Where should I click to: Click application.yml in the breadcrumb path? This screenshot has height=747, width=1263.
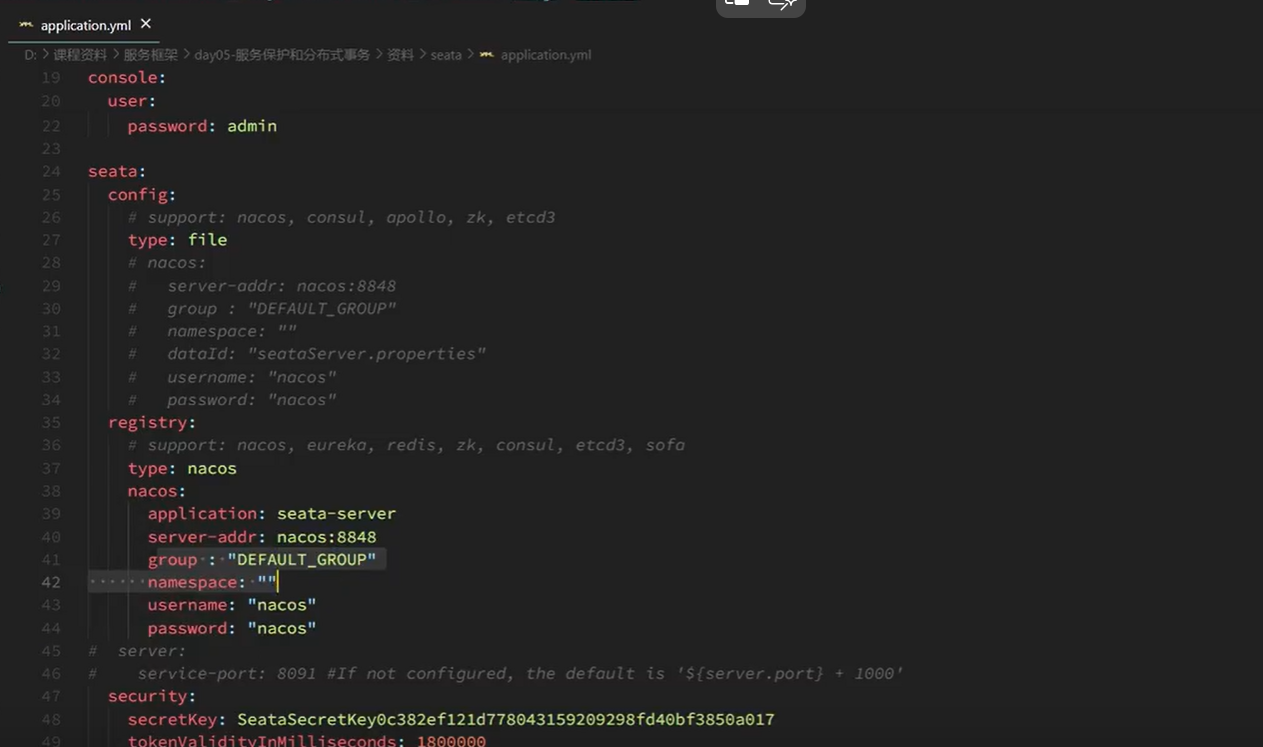(x=546, y=55)
